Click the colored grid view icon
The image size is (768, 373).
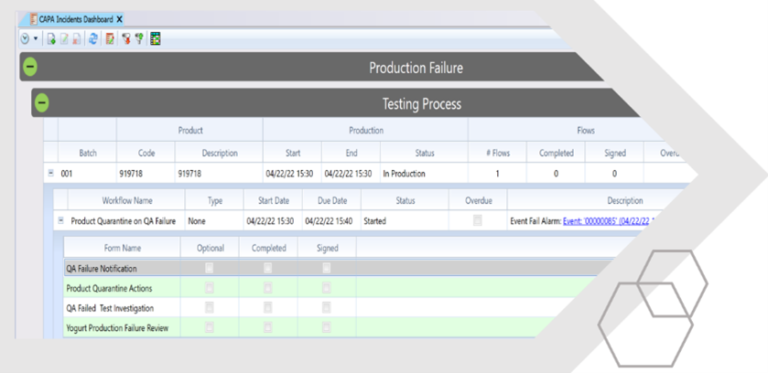click(155, 39)
